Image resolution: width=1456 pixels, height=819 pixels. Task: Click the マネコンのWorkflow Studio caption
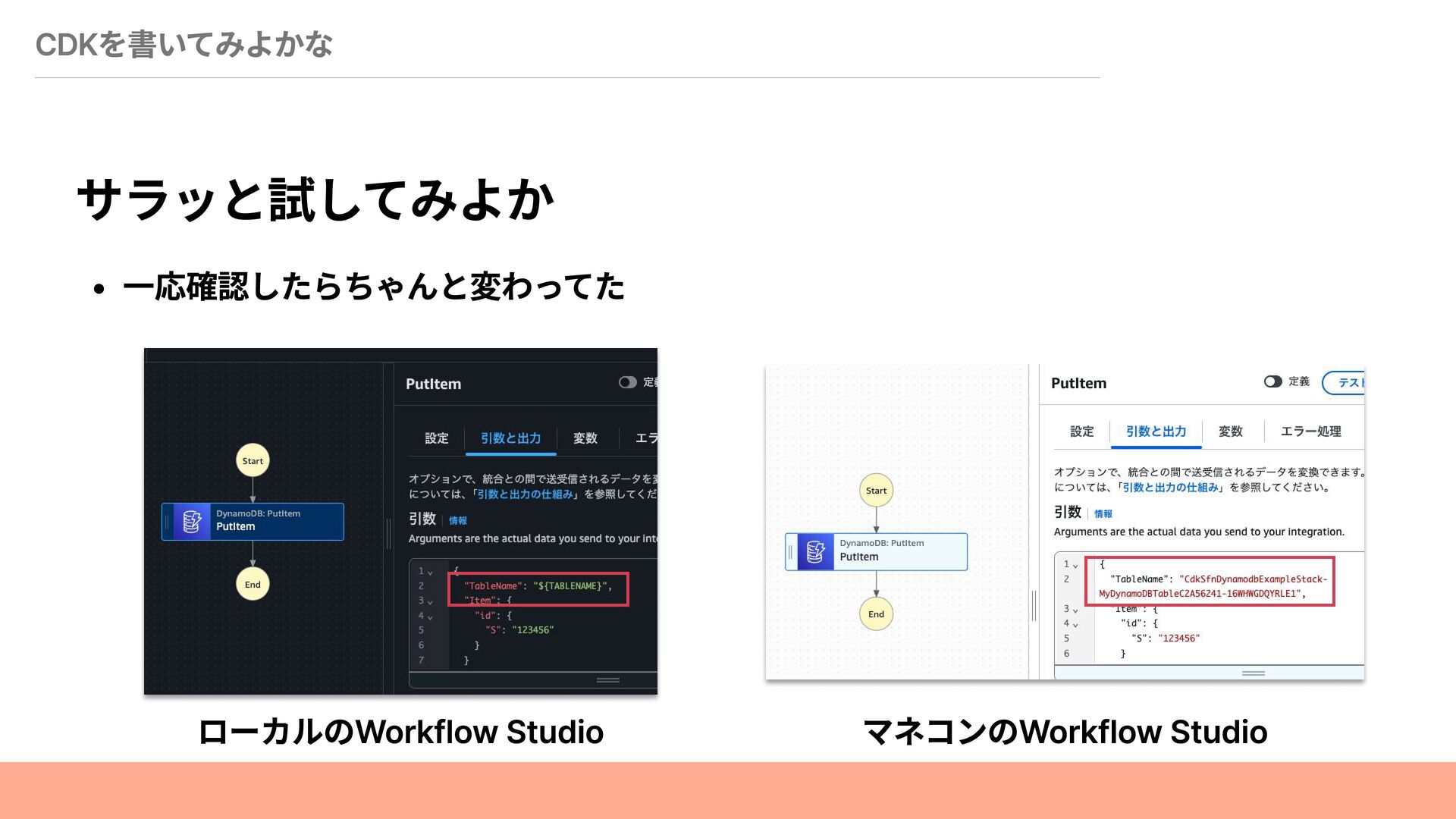coord(1065,732)
